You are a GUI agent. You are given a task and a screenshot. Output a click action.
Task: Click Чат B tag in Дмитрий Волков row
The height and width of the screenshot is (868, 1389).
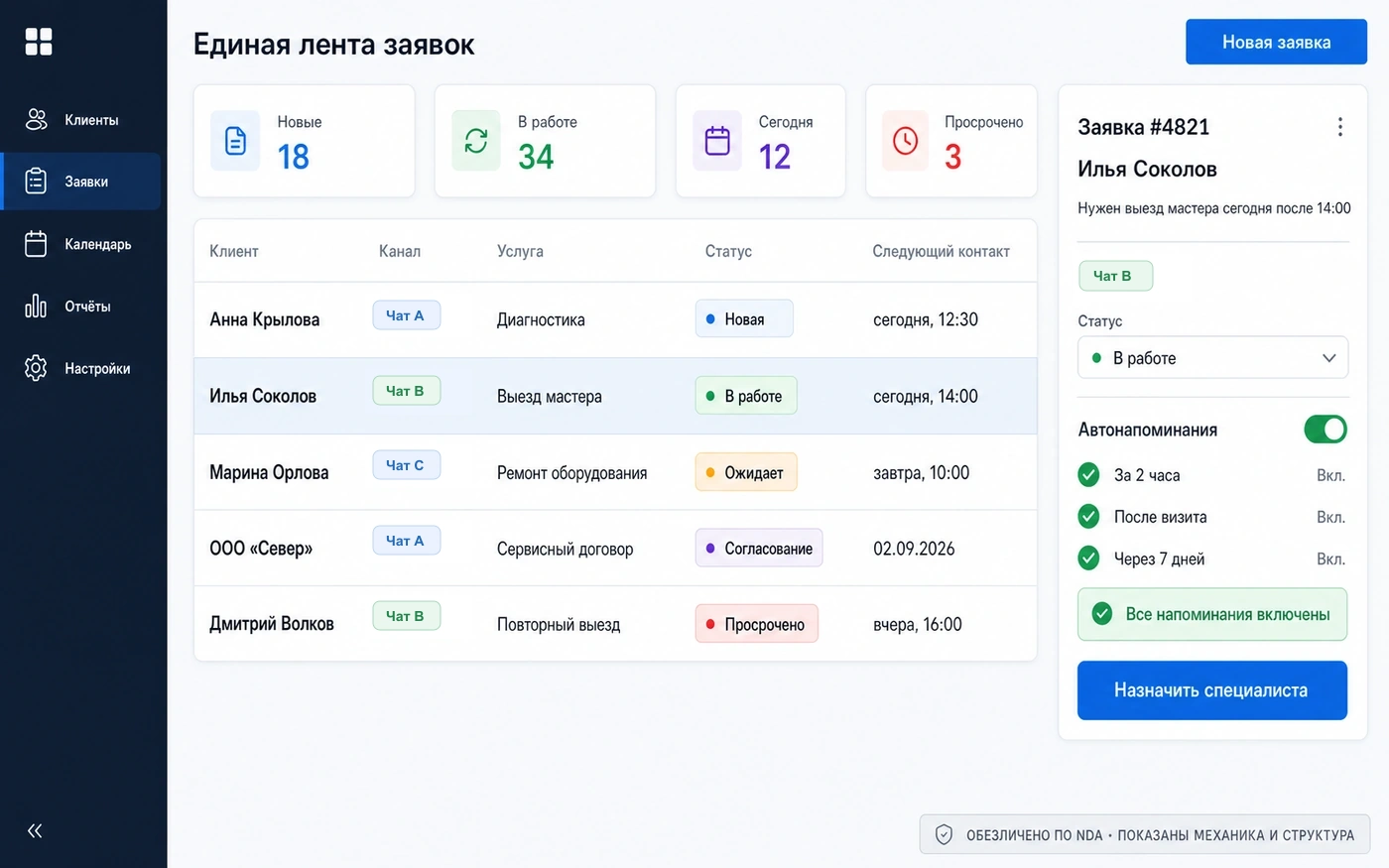(x=407, y=616)
